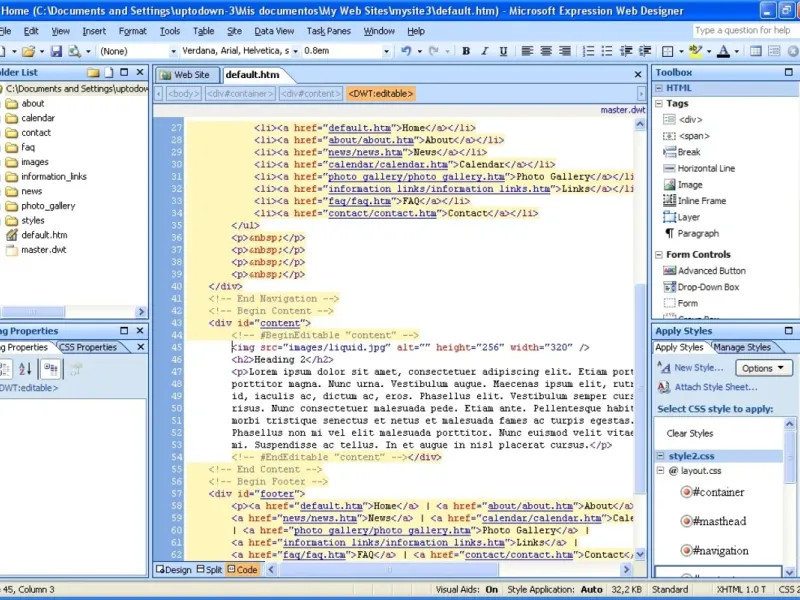This screenshot has width=800, height=600.
Task: Insert an Advanced Button form control
Action: tap(705, 271)
